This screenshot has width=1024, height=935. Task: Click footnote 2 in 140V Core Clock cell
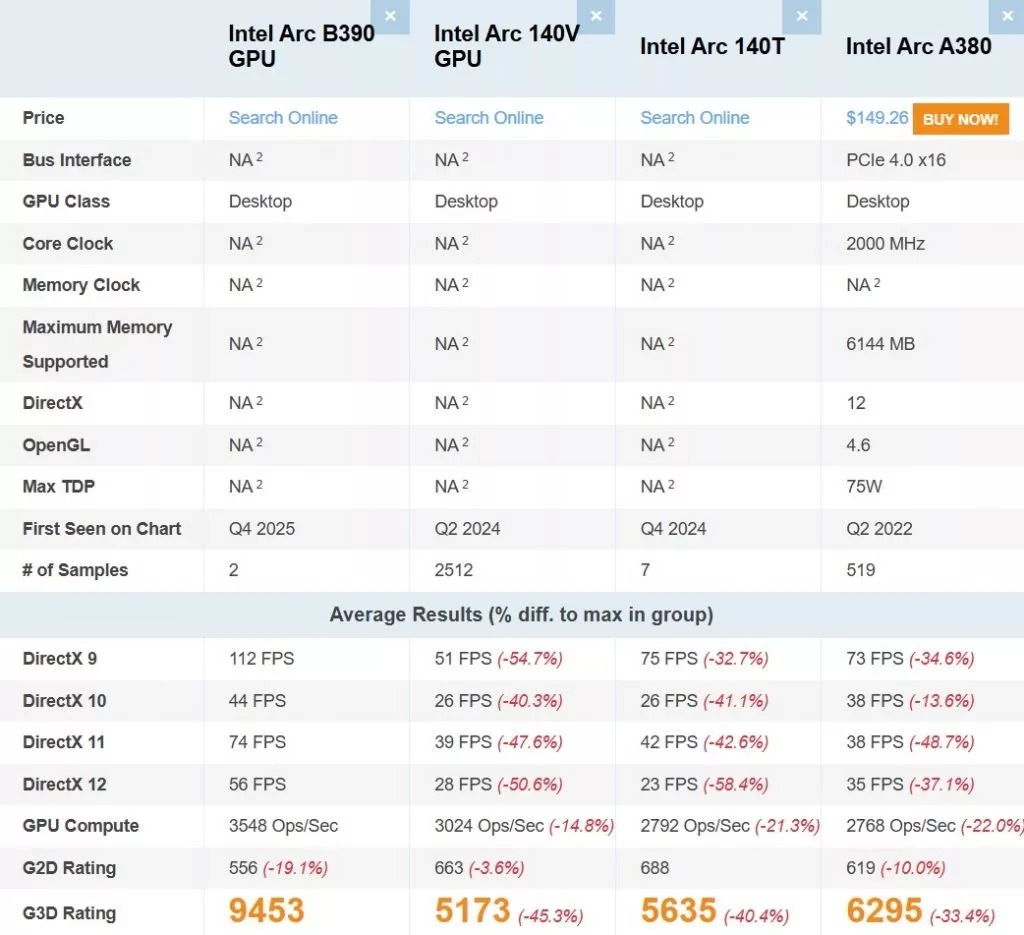point(466,241)
